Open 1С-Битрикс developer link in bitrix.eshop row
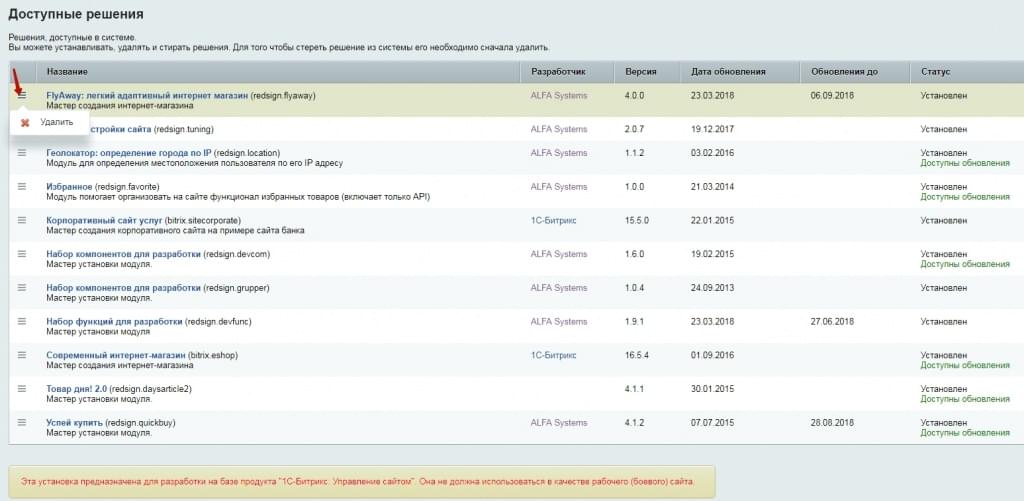The height and width of the screenshot is (501, 1024). (553, 355)
